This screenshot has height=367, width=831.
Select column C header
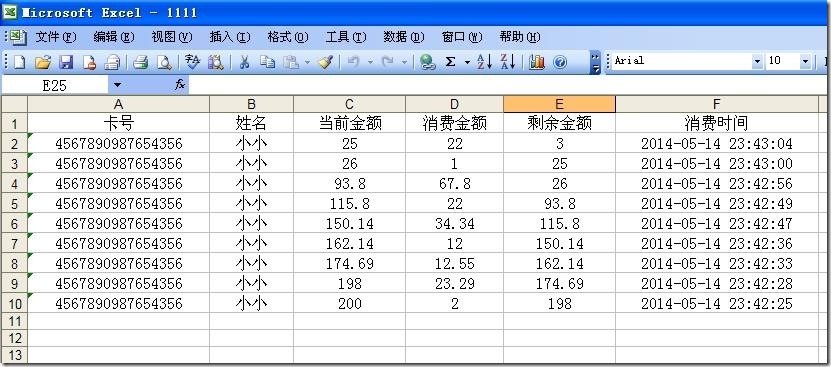click(349, 104)
